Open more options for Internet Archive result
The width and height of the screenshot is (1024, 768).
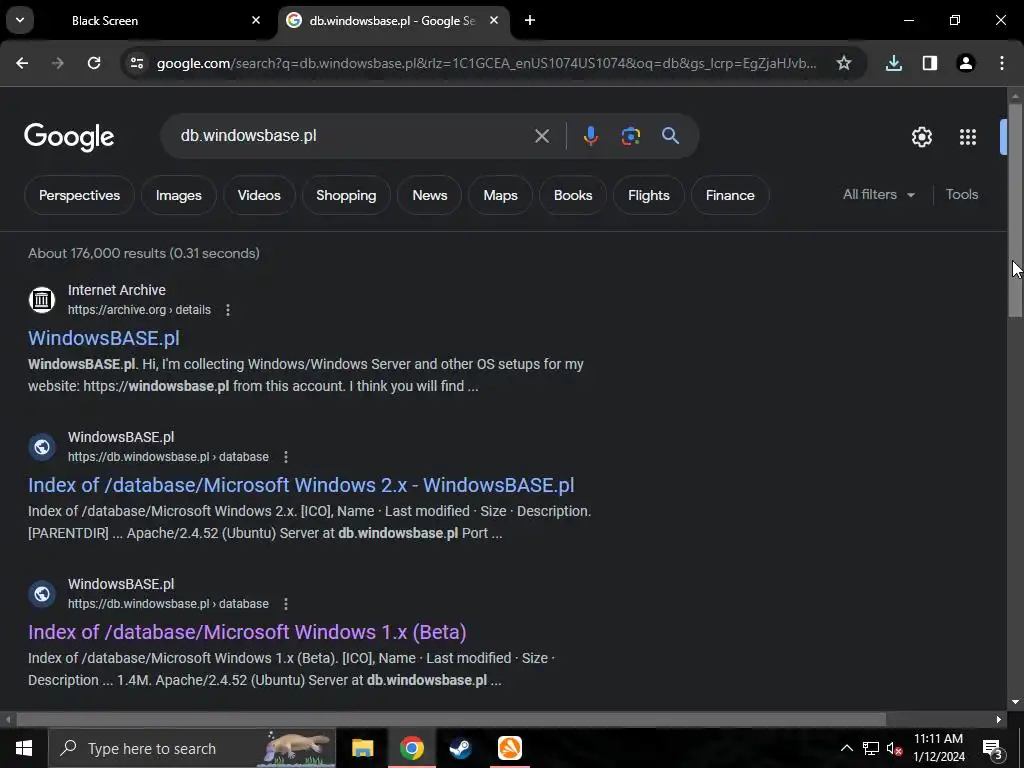click(227, 310)
